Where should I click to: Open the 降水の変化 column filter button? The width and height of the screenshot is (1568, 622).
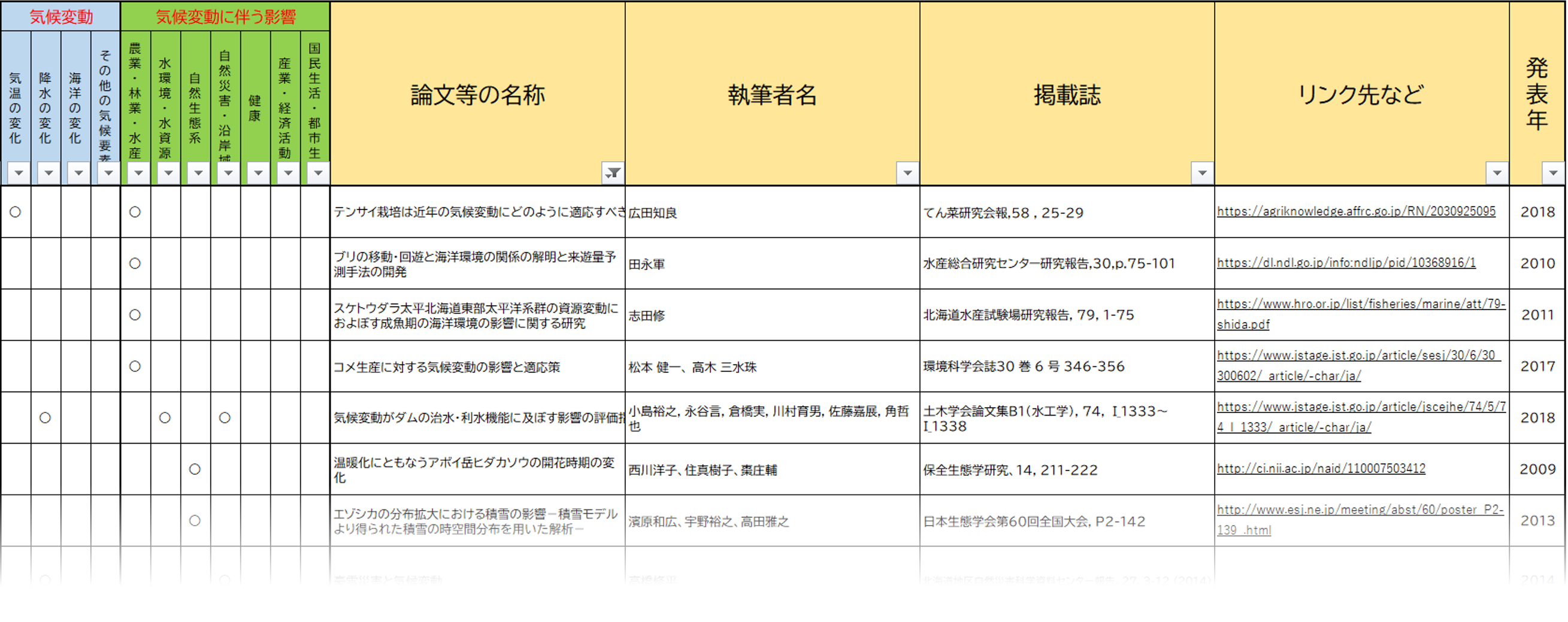(49, 173)
